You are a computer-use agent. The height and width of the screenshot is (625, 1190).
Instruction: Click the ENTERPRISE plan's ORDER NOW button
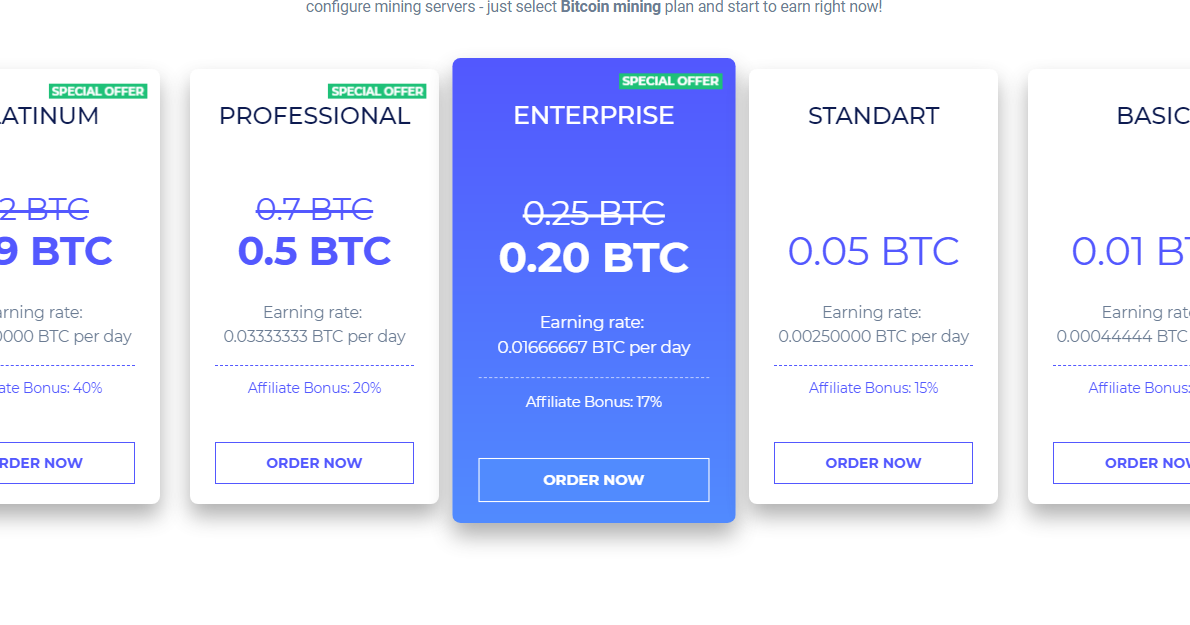pyautogui.click(x=593, y=480)
